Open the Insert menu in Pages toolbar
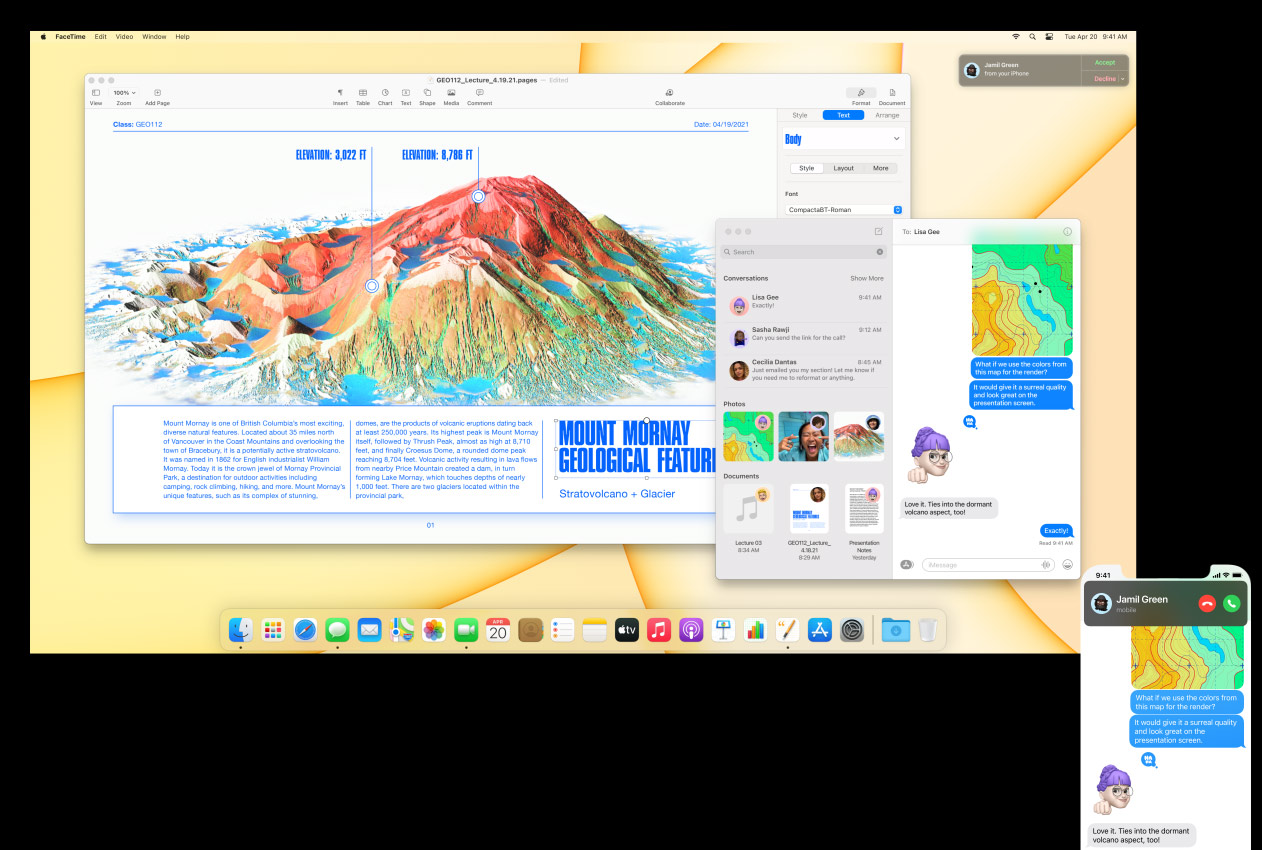 (340, 93)
